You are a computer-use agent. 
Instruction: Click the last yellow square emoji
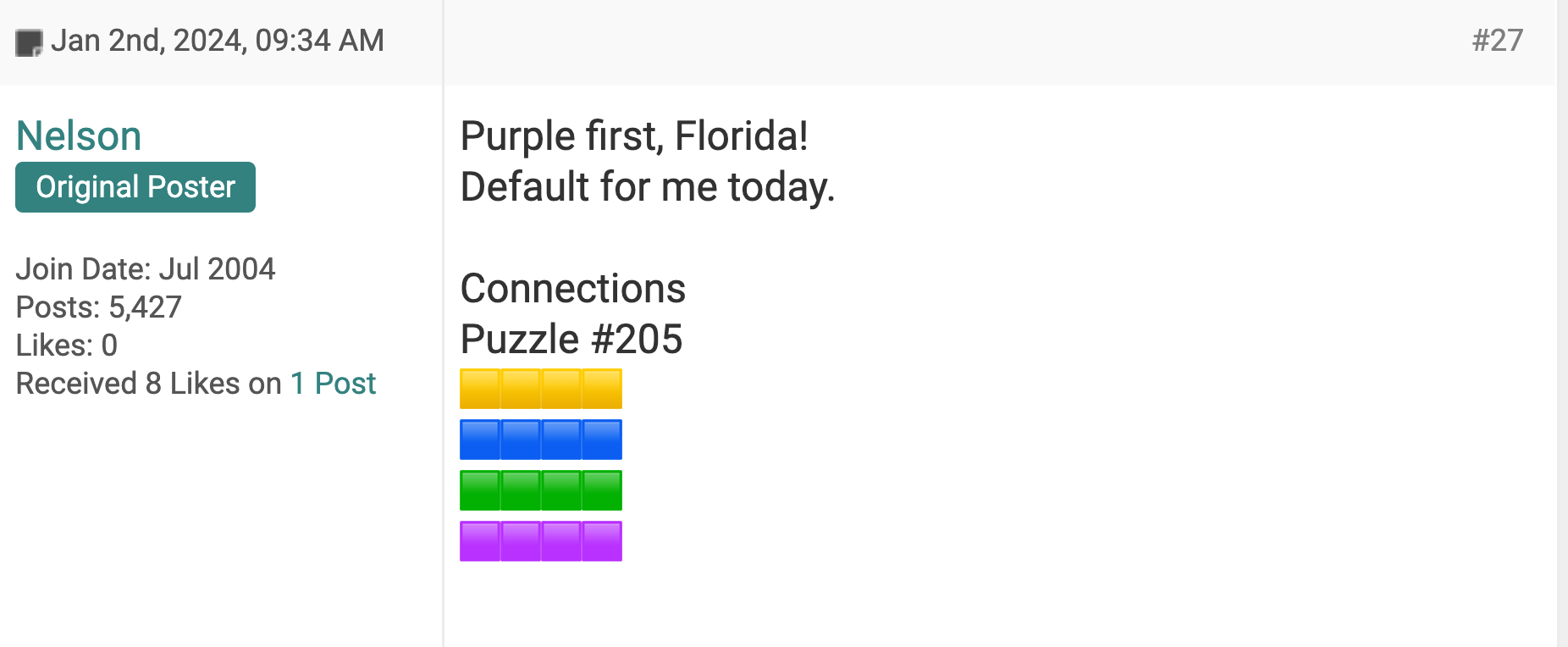602,389
